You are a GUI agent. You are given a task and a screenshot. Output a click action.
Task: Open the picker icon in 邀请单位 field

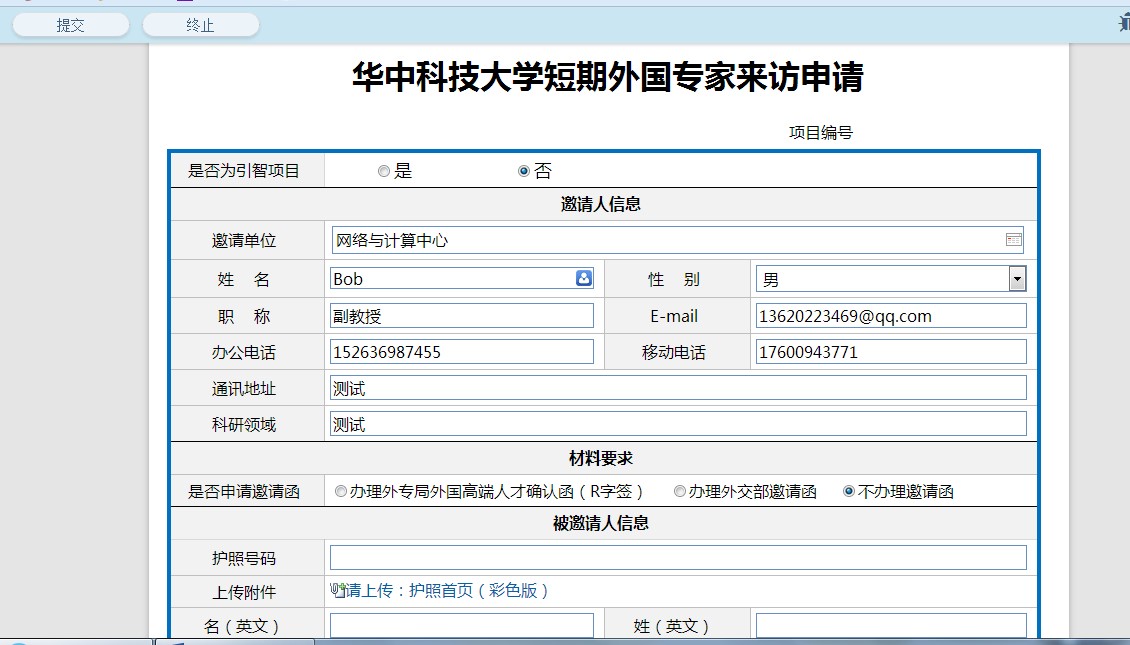(x=1013, y=240)
